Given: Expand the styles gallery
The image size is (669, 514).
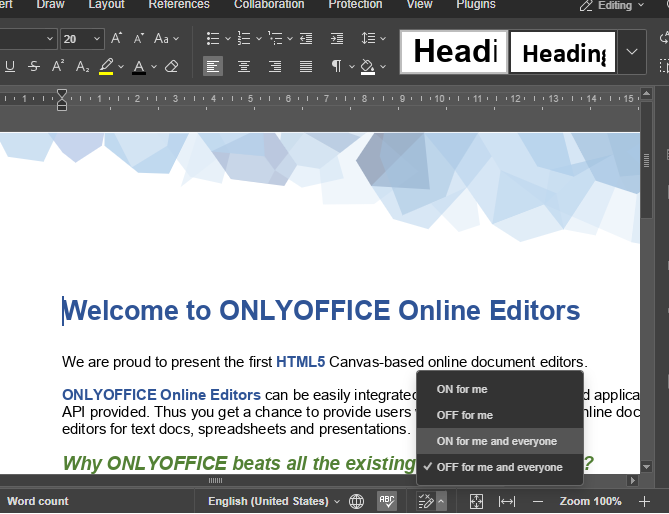Looking at the screenshot, I should [632, 52].
